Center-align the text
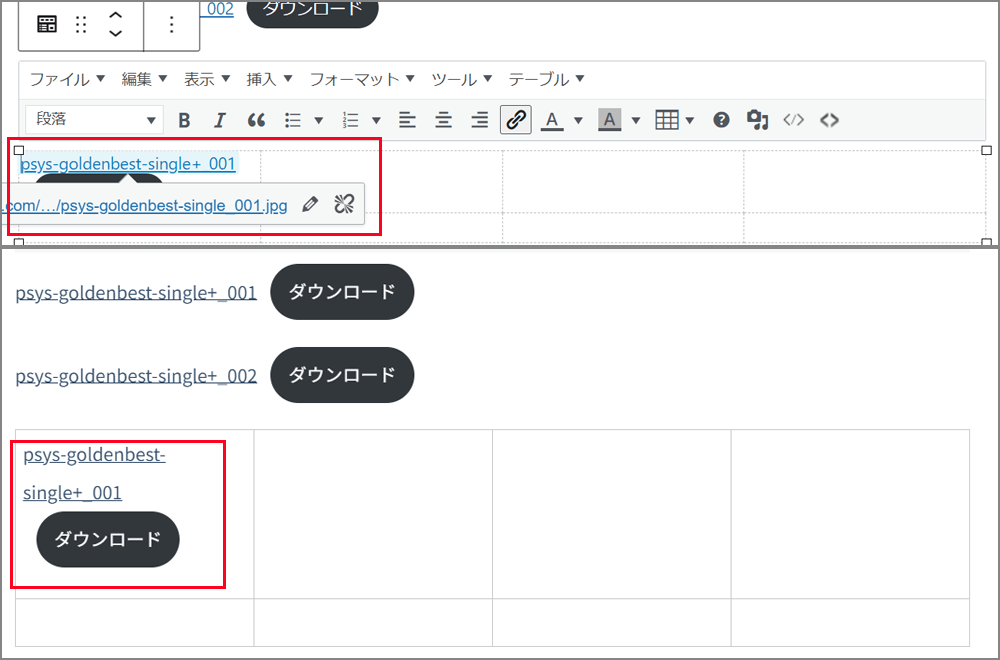This screenshot has width=1000, height=660. pyautogui.click(x=443, y=120)
